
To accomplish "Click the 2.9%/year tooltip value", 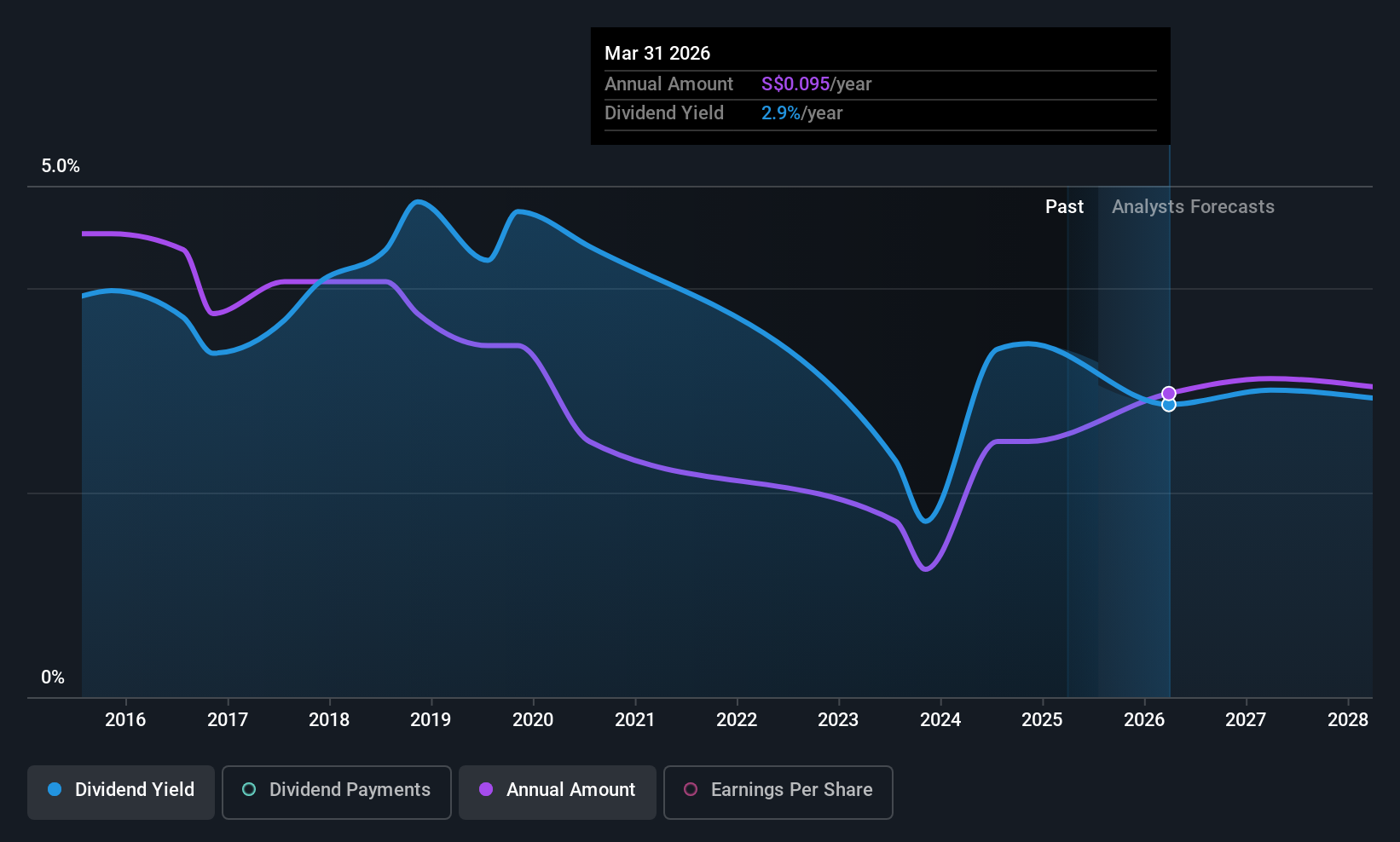I will point(801,113).
